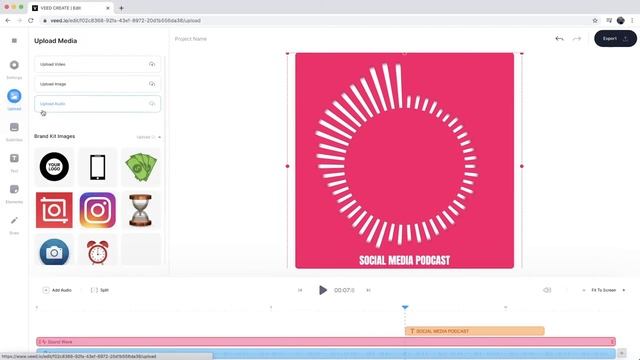Reload the browser page
The image size is (640, 360).
coord(31,20)
